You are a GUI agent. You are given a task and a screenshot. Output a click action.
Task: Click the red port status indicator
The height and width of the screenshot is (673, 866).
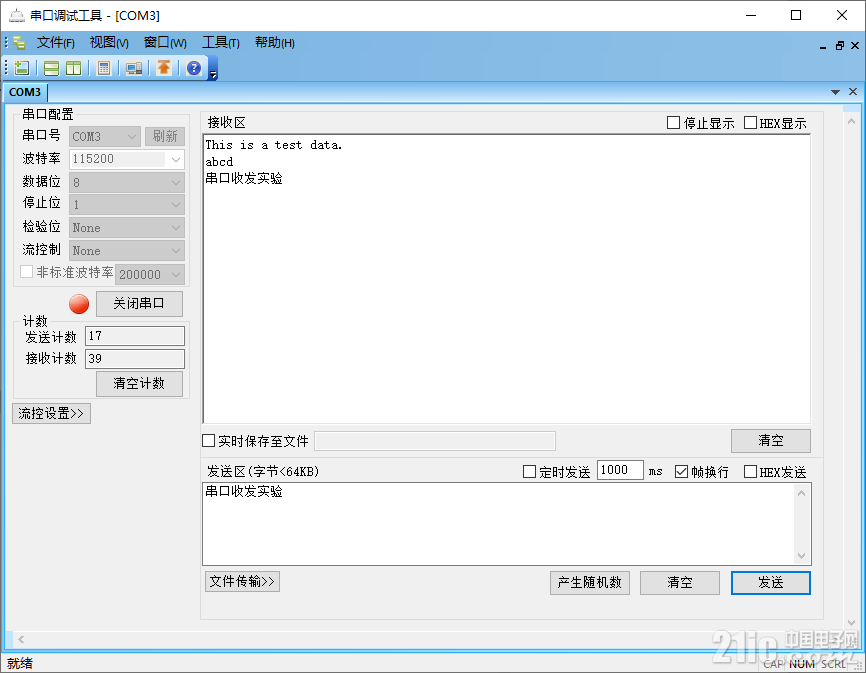[x=79, y=304]
